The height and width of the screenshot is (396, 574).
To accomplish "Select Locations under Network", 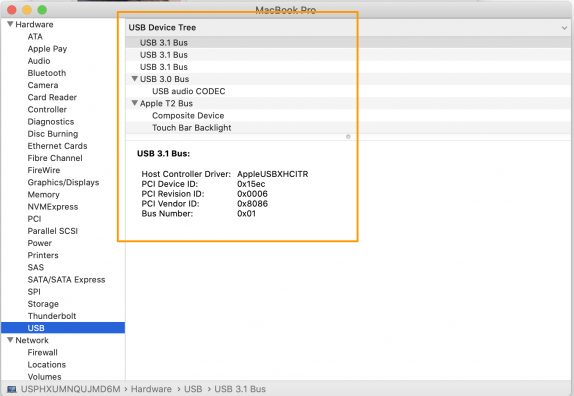I will coord(46,365).
